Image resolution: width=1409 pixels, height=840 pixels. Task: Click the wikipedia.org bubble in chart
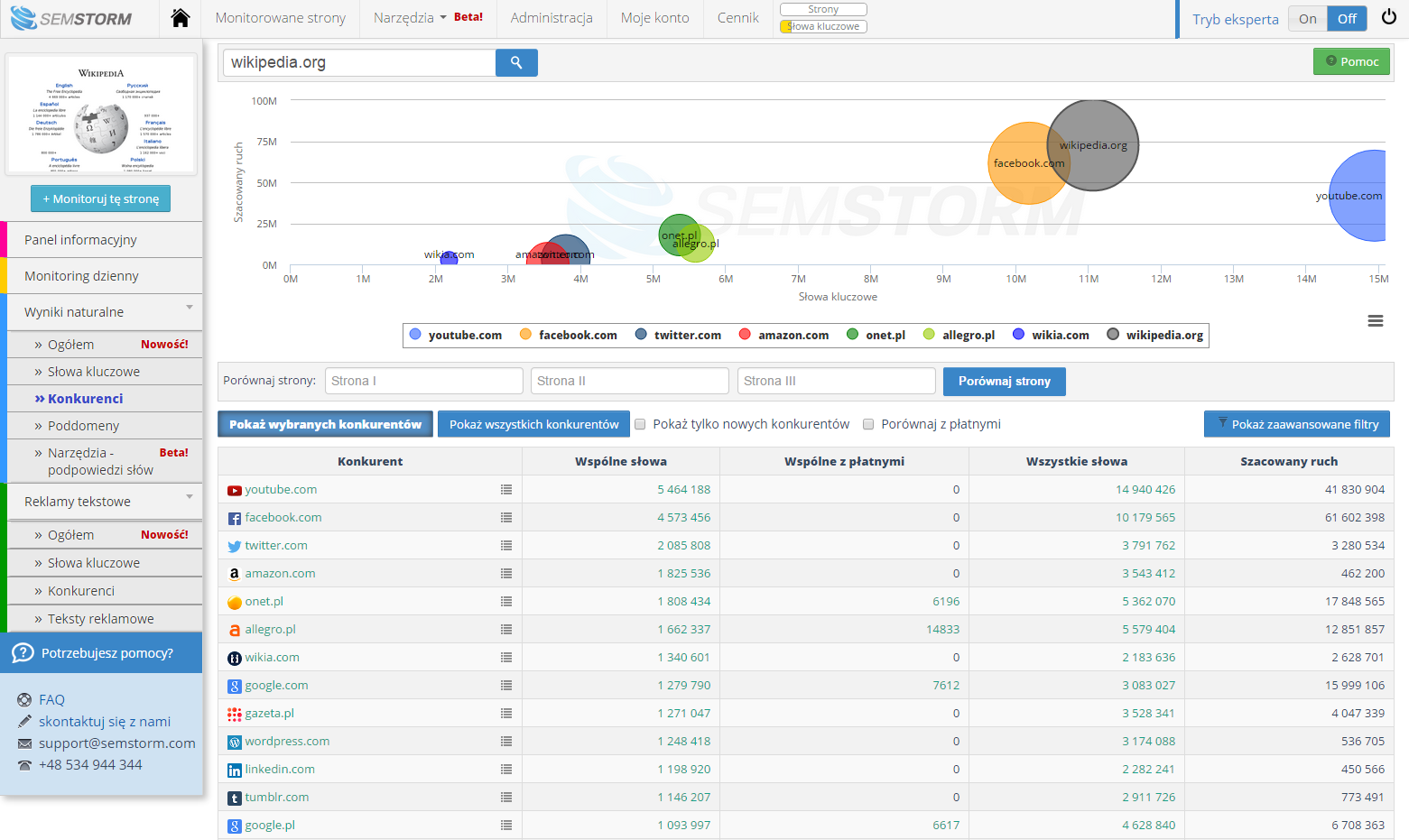tap(1093, 145)
